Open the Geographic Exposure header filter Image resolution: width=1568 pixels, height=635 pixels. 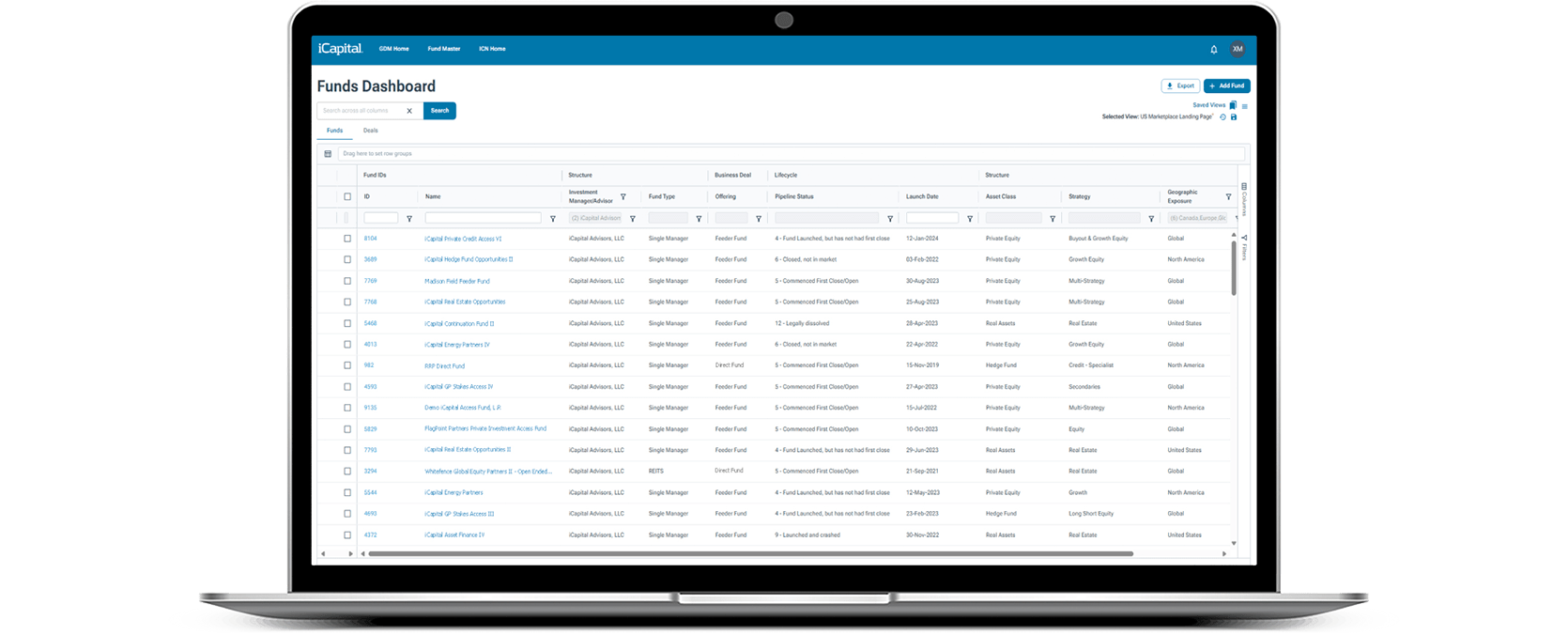point(1228,197)
